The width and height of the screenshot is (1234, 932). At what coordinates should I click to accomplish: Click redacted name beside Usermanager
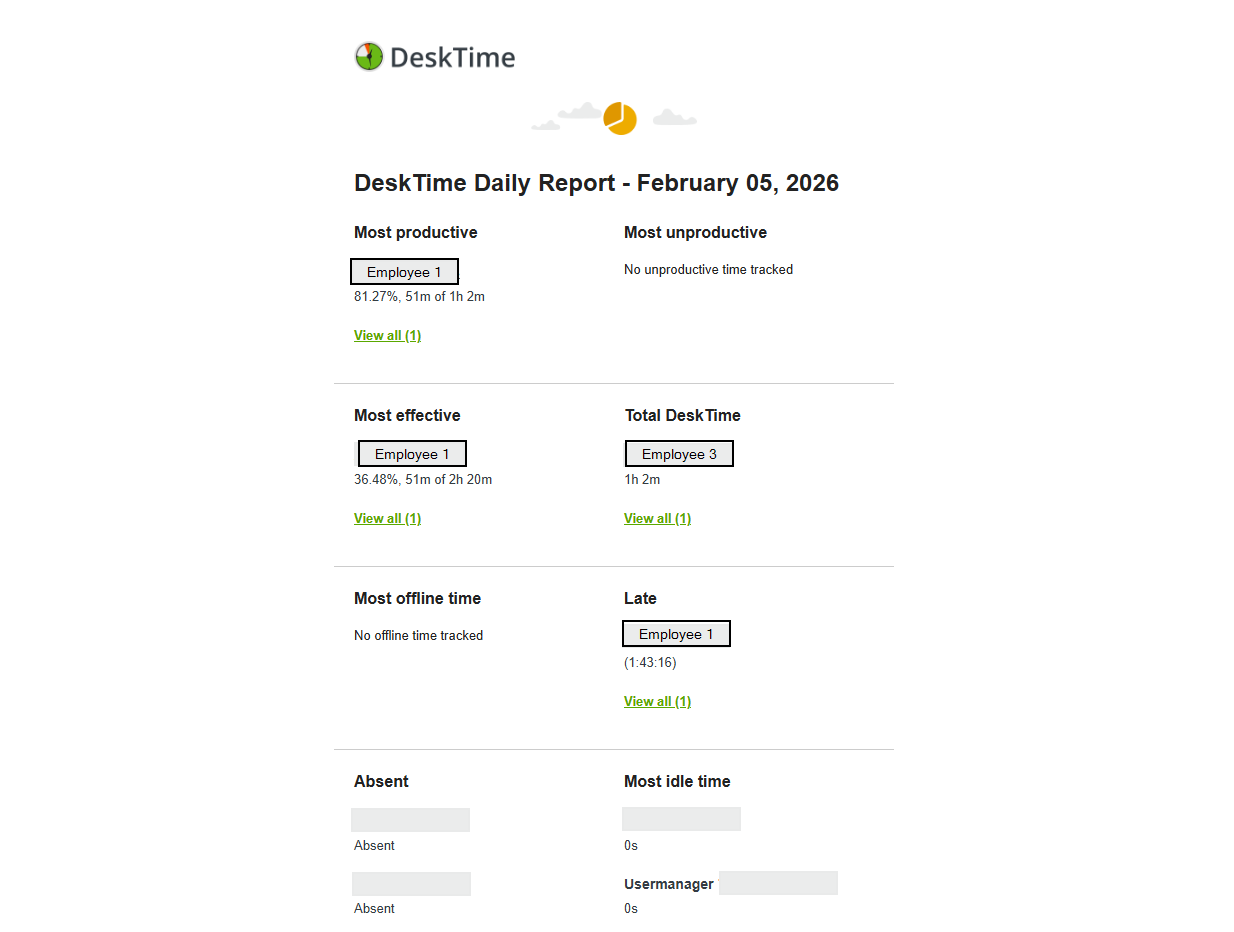click(x=778, y=883)
